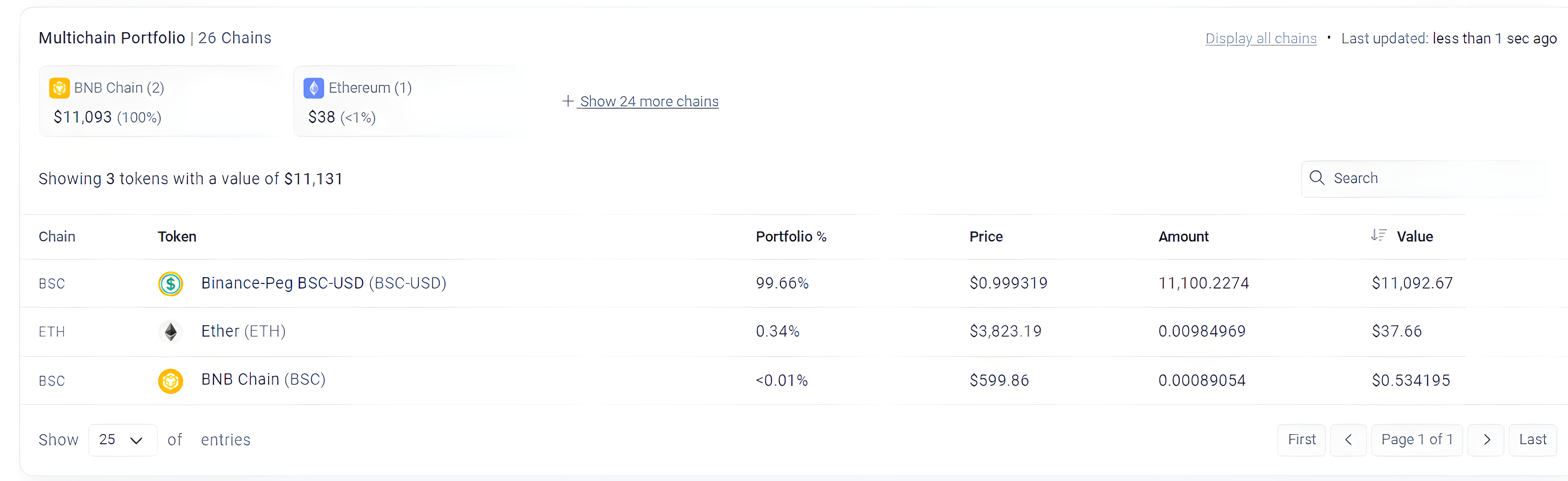This screenshot has width=1568, height=481.
Task: Click the Binance-Peg BSC-USD token icon
Action: (170, 284)
